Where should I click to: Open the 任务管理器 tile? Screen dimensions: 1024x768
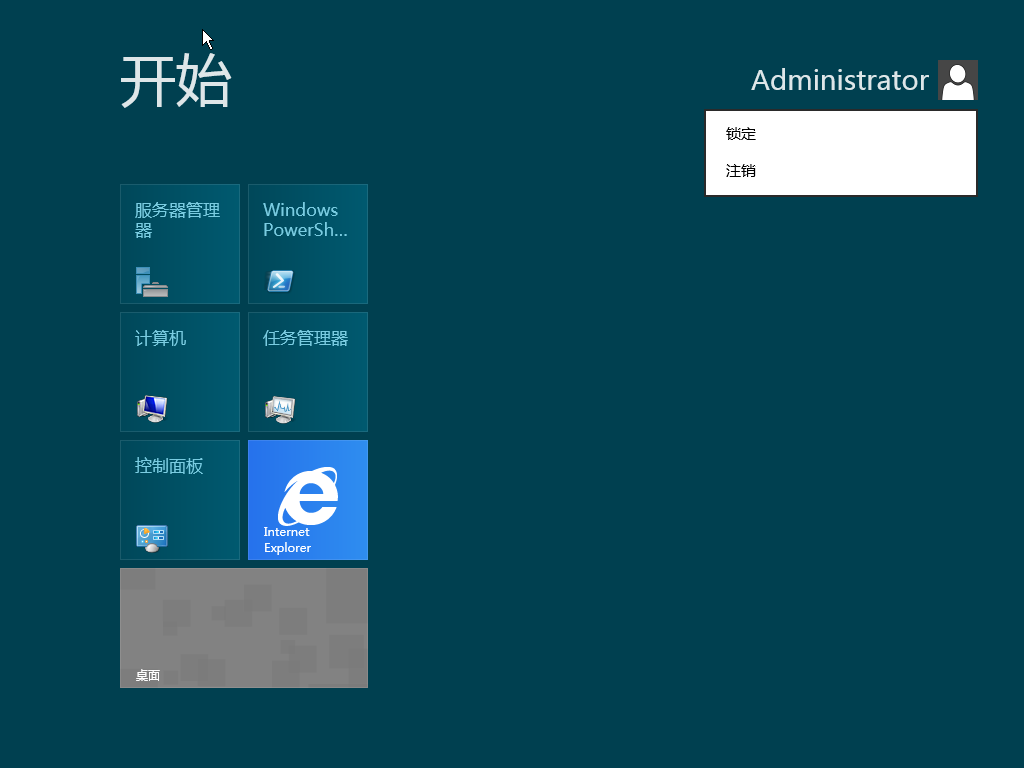point(308,372)
